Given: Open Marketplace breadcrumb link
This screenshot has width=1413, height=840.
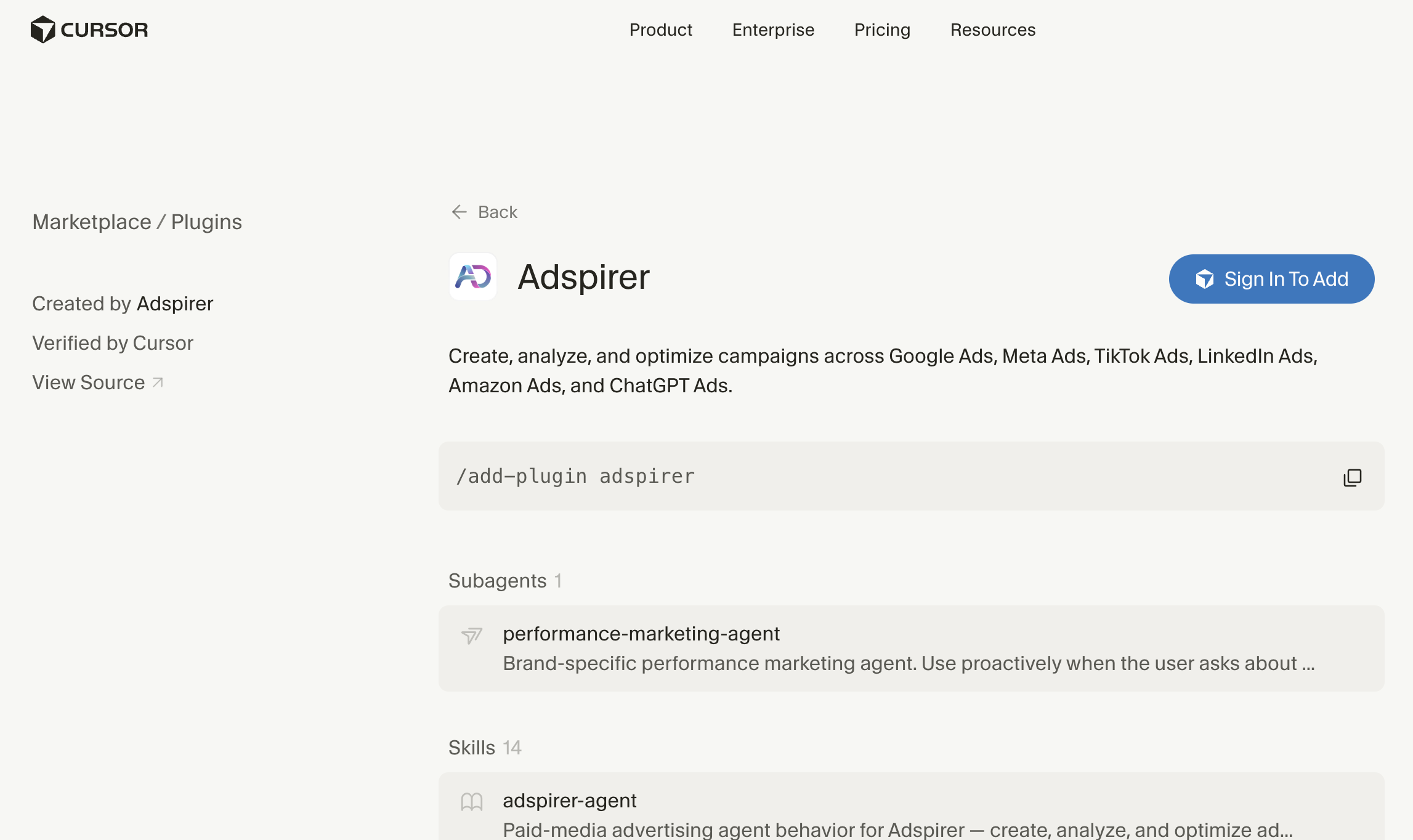Looking at the screenshot, I should [x=92, y=222].
